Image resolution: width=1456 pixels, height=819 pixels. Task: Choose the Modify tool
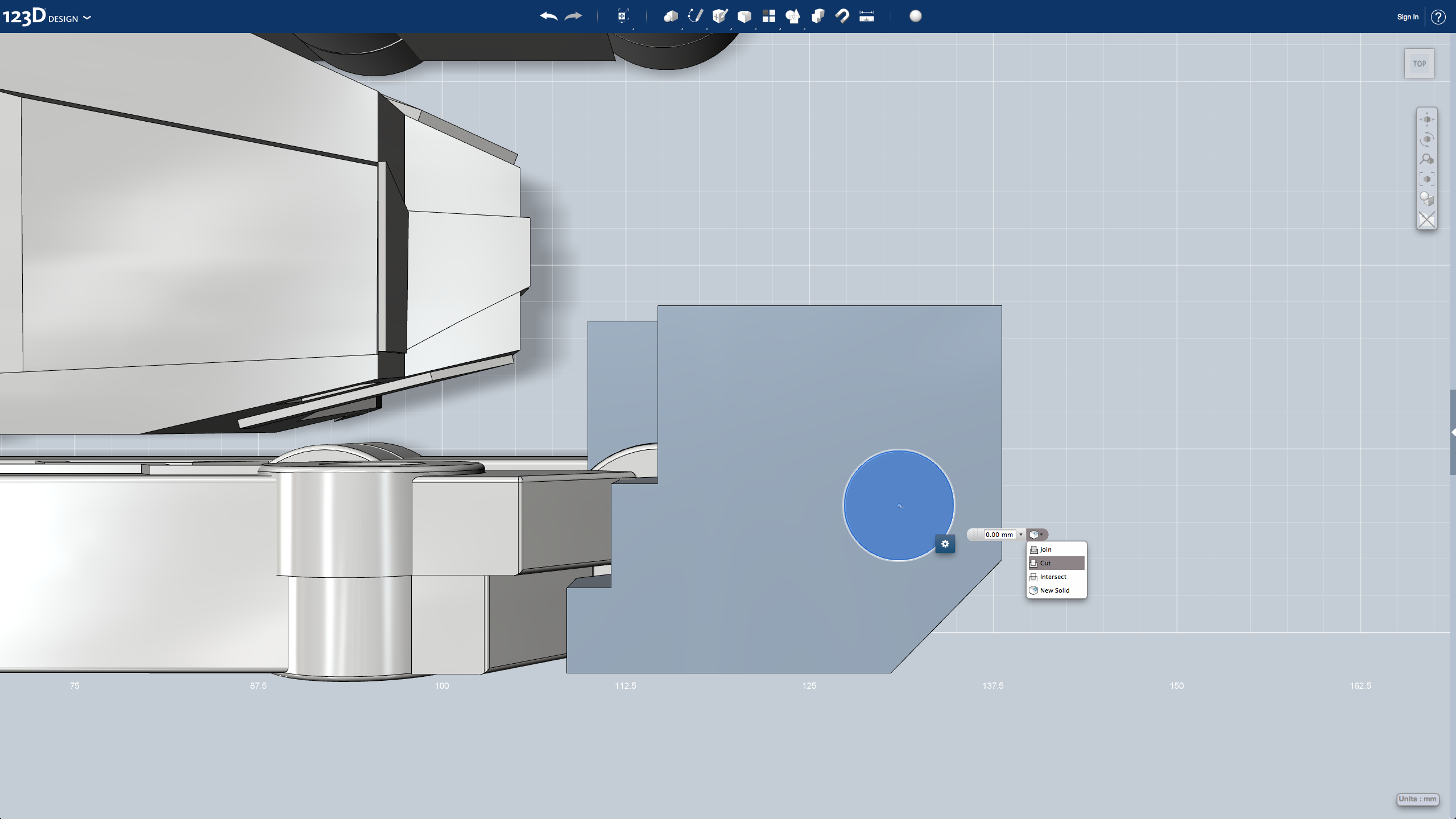743,16
